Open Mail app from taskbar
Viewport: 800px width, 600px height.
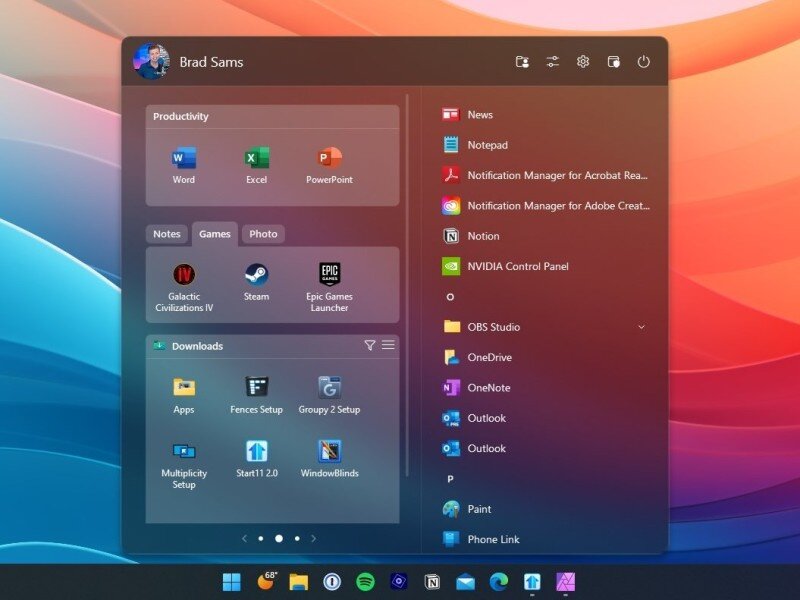[x=465, y=582]
